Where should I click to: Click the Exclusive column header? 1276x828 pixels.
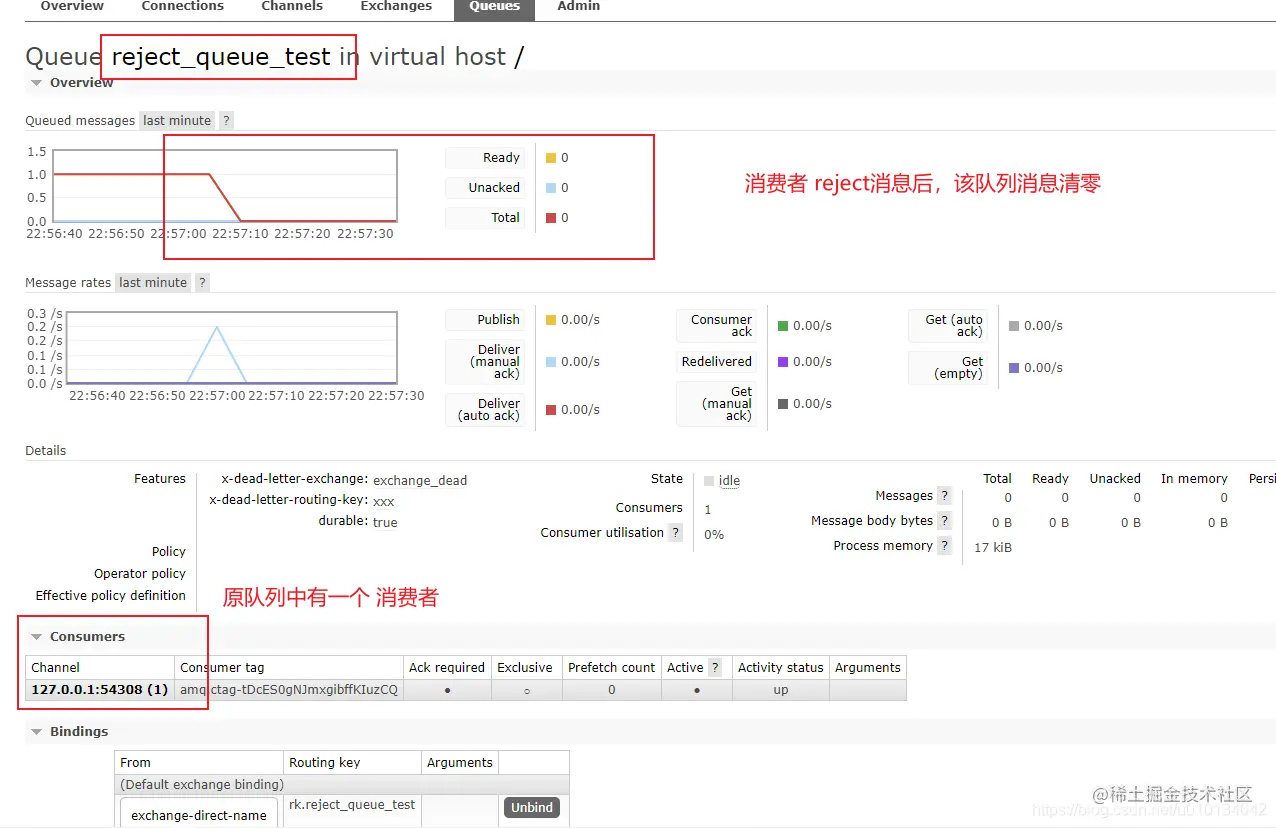pos(525,668)
